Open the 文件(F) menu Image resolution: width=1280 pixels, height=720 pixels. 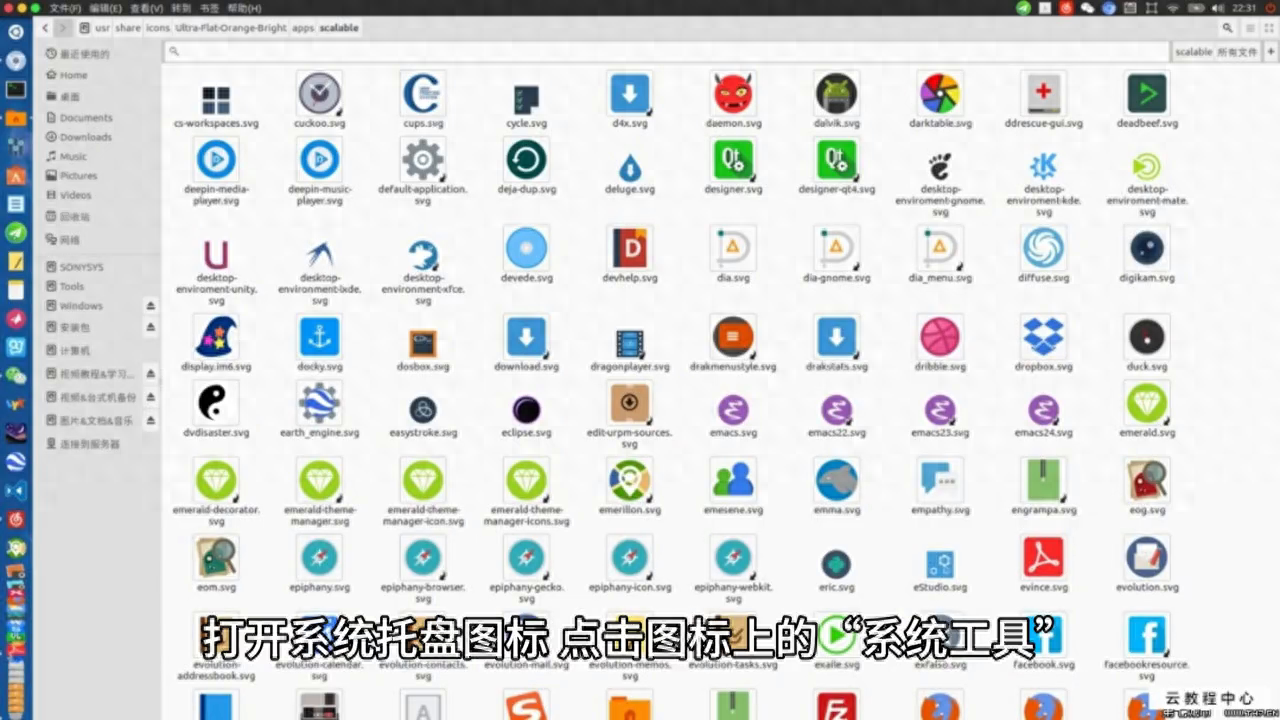[64, 7]
